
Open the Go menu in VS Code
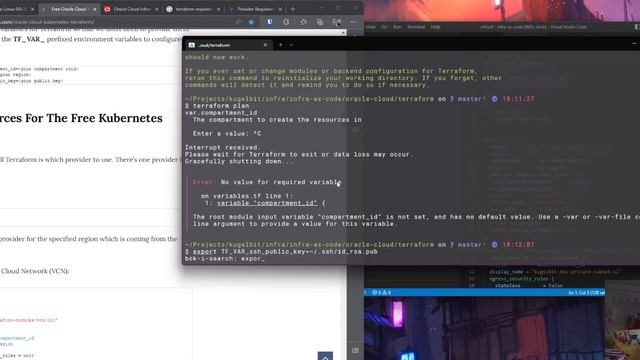click(384, 27)
